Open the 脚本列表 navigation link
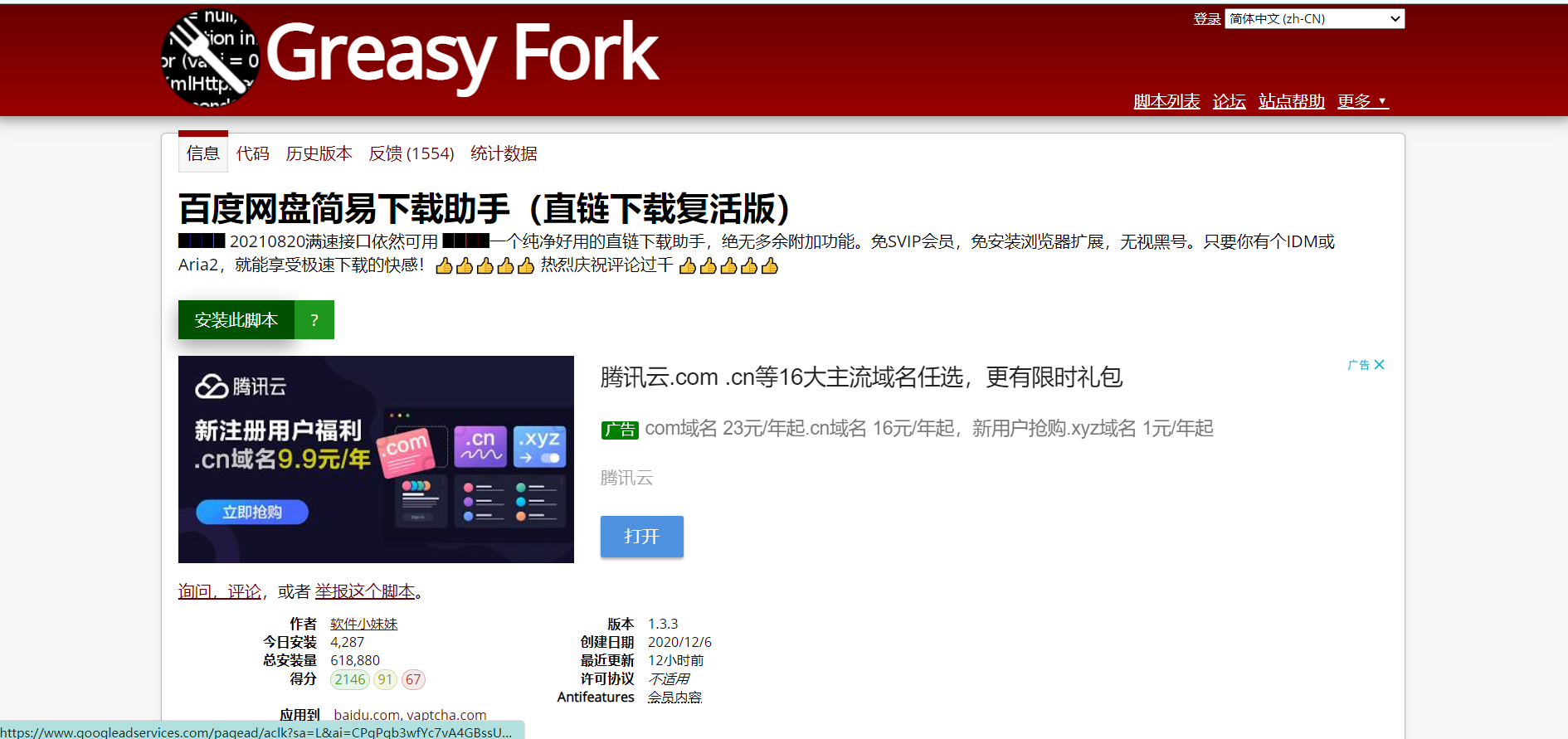Viewport: 1568px width, 739px height. click(x=1166, y=101)
